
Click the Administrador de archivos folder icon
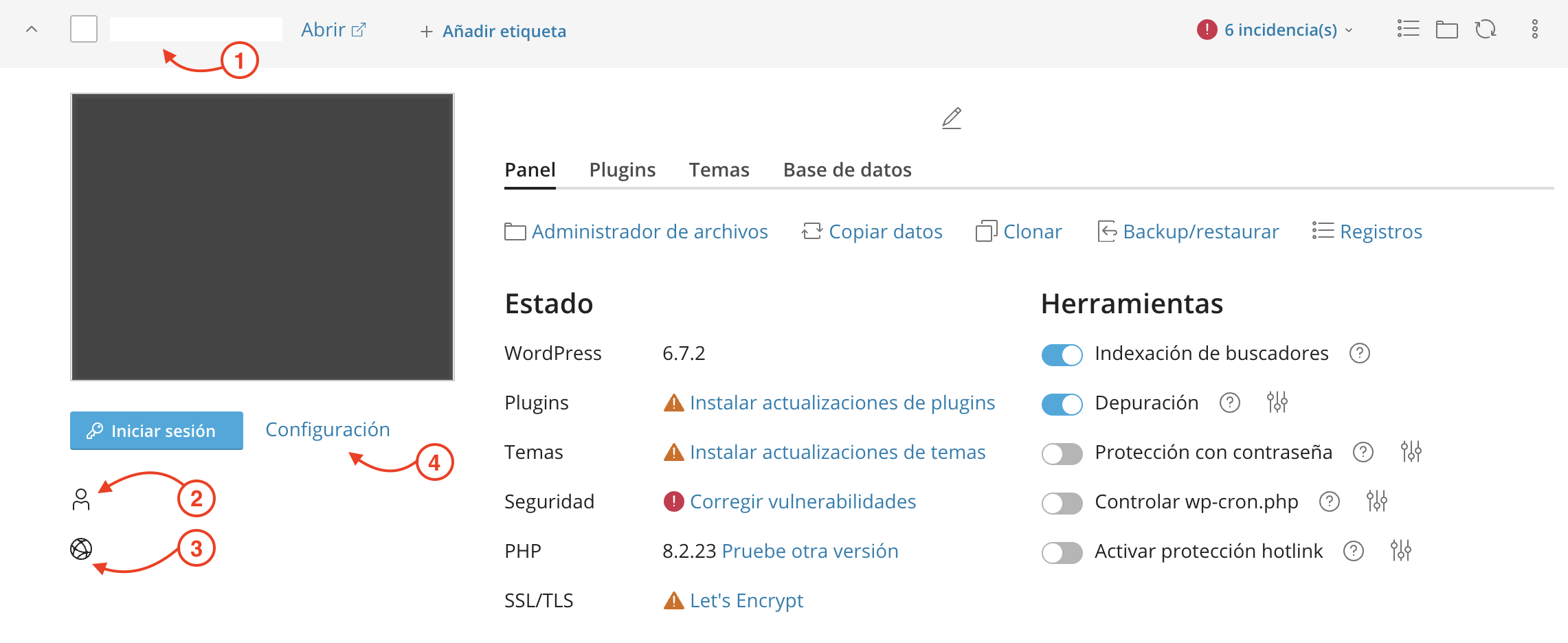515,232
